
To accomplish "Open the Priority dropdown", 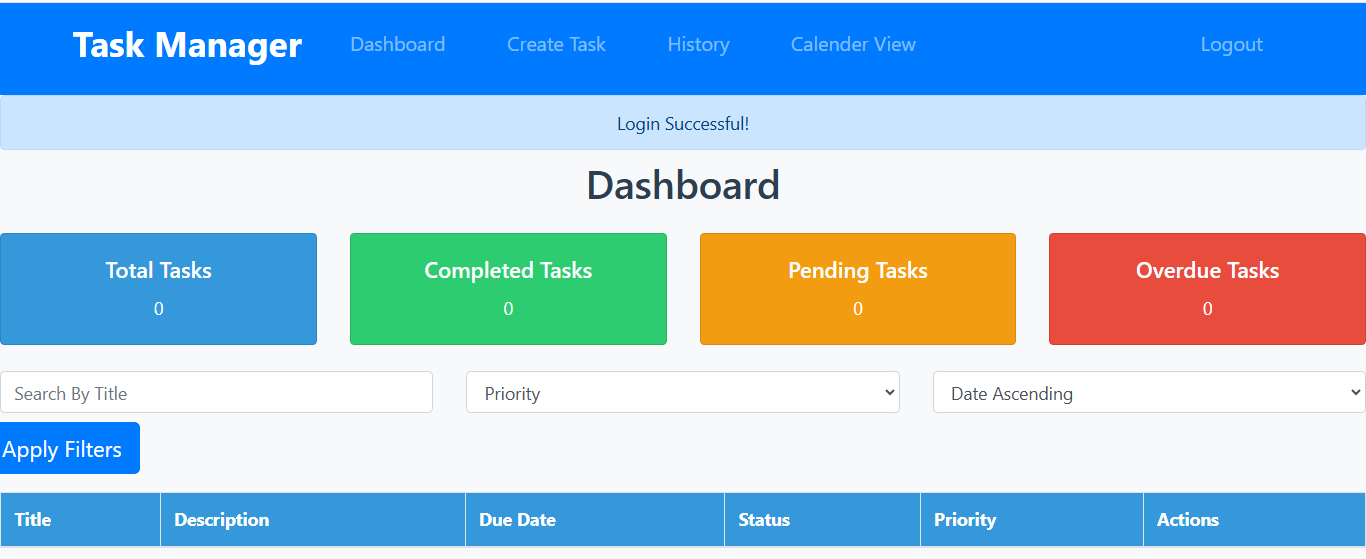I will coord(683,393).
